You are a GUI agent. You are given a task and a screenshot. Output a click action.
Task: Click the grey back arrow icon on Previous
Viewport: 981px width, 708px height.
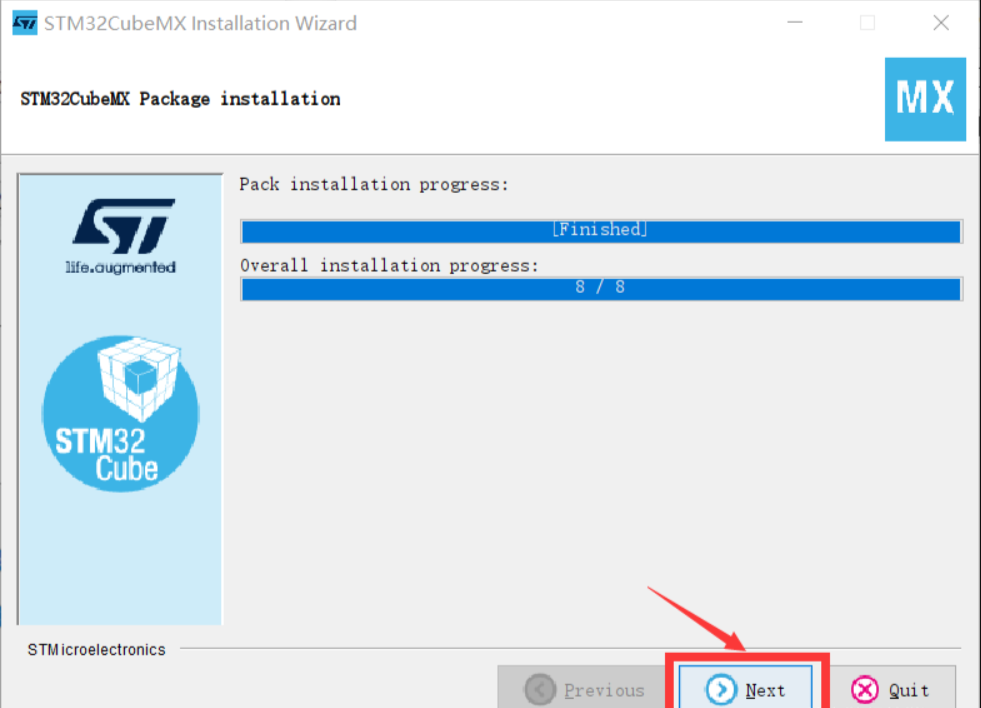540,690
